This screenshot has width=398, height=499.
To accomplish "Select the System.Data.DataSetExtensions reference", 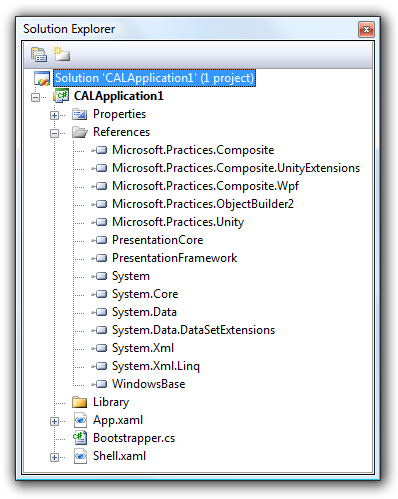I will [193, 330].
